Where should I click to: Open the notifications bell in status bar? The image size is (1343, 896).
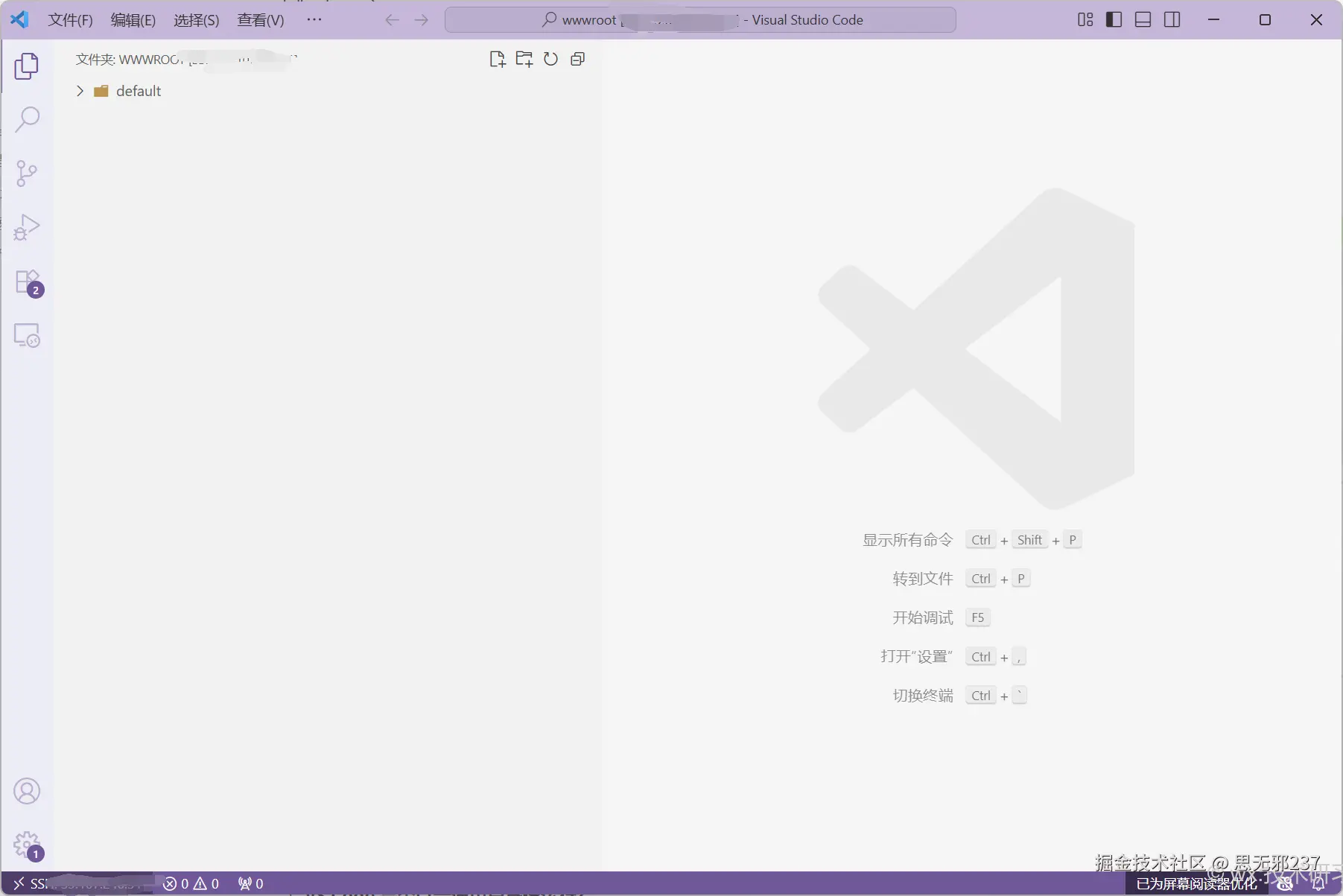1319,884
